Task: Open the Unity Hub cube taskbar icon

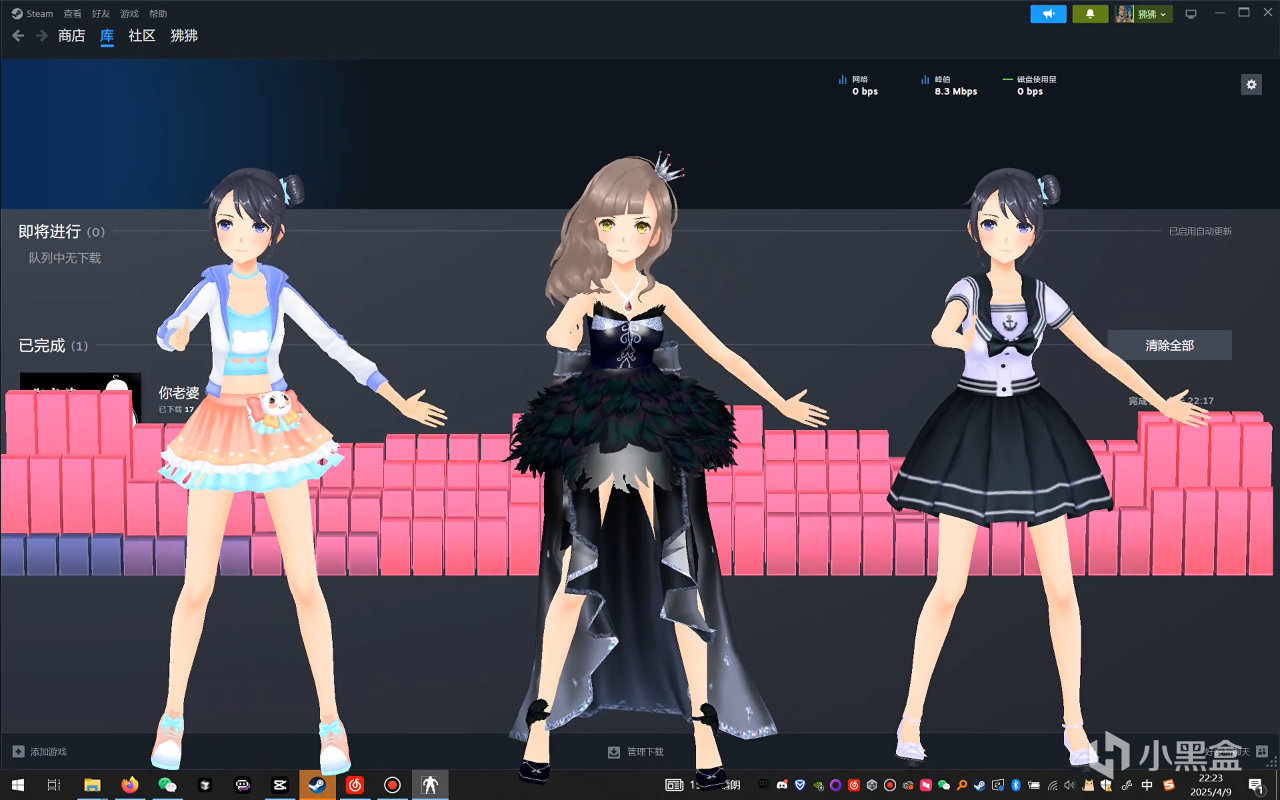Action: (x=204, y=785)
